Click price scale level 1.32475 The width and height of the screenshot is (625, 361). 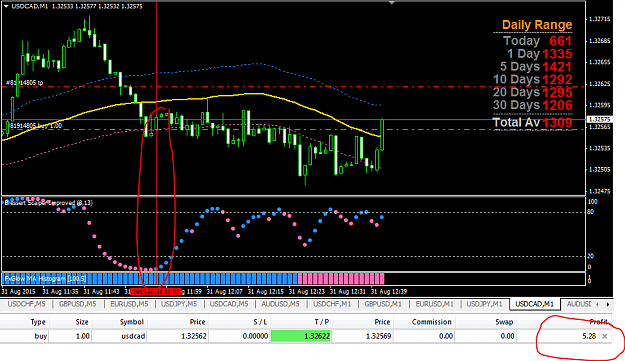click(x=599, y=192)
